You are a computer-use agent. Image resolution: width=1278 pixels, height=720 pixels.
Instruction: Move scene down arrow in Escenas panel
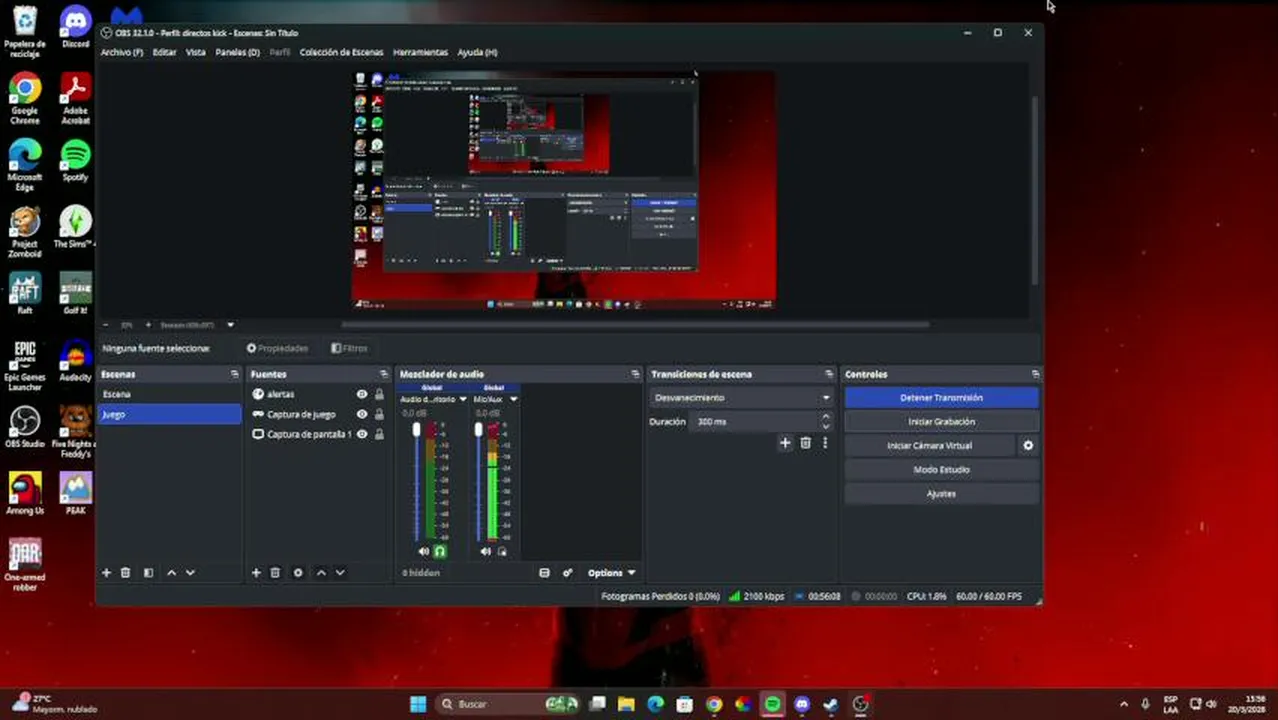[x=190, y=573]
